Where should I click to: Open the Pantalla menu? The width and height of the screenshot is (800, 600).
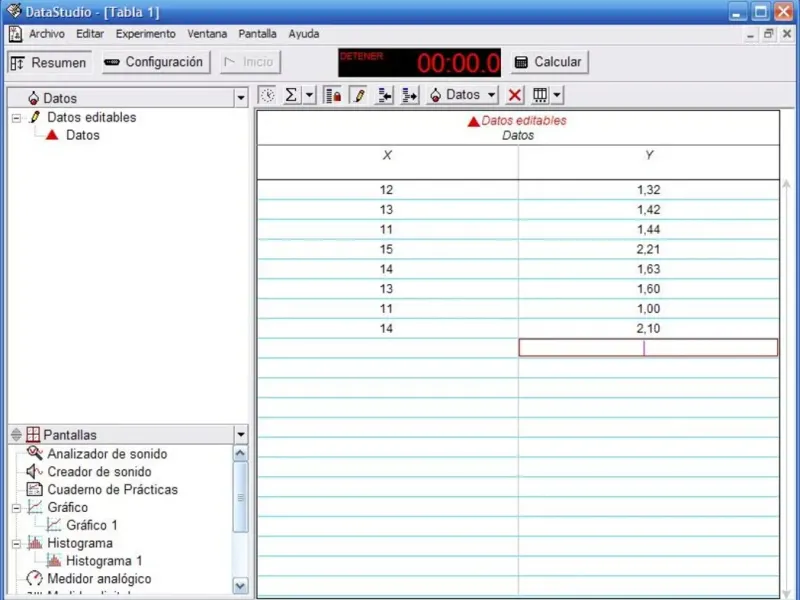point(257,34)
